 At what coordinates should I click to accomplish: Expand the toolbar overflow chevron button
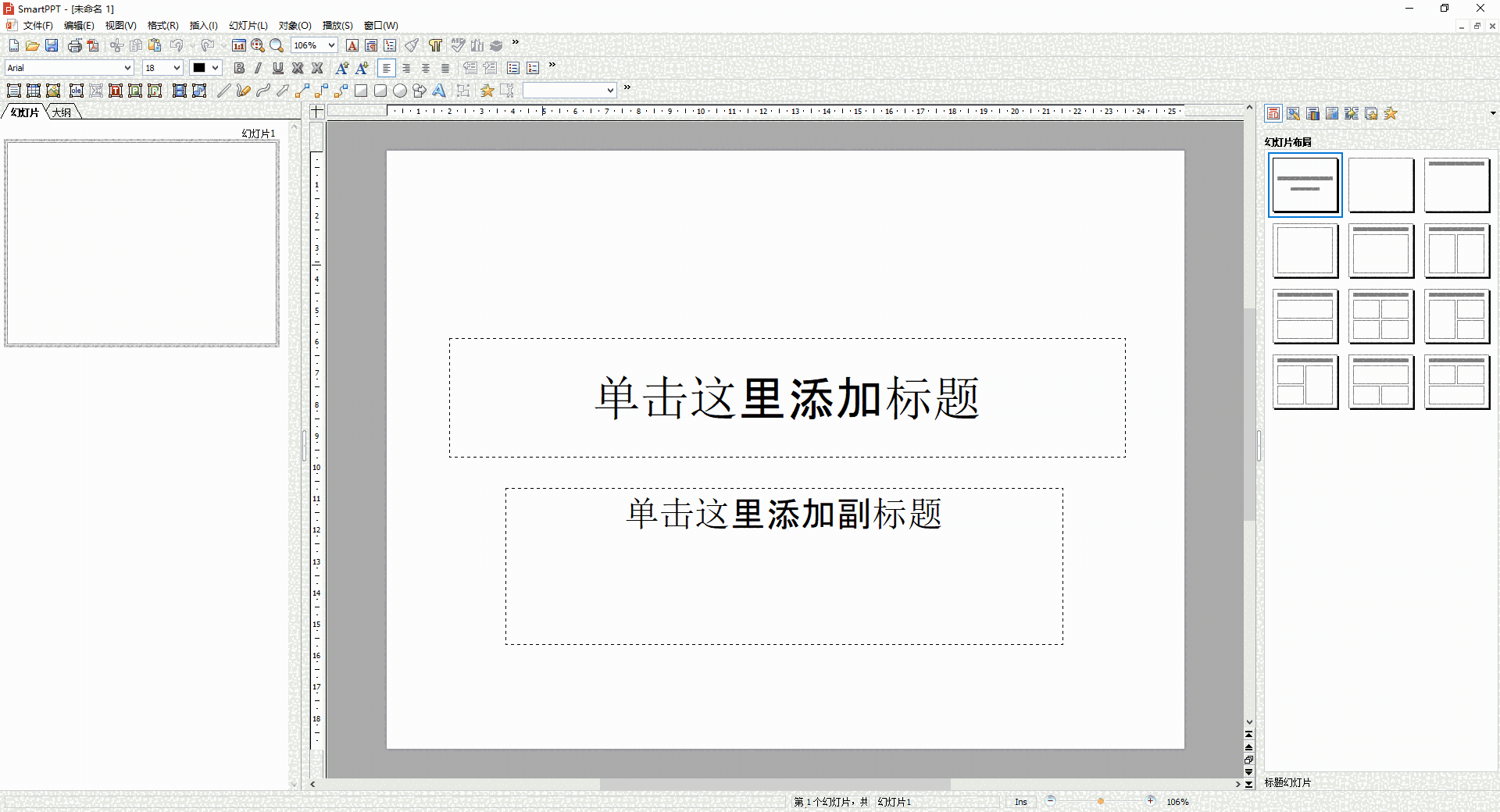(514, 43)
